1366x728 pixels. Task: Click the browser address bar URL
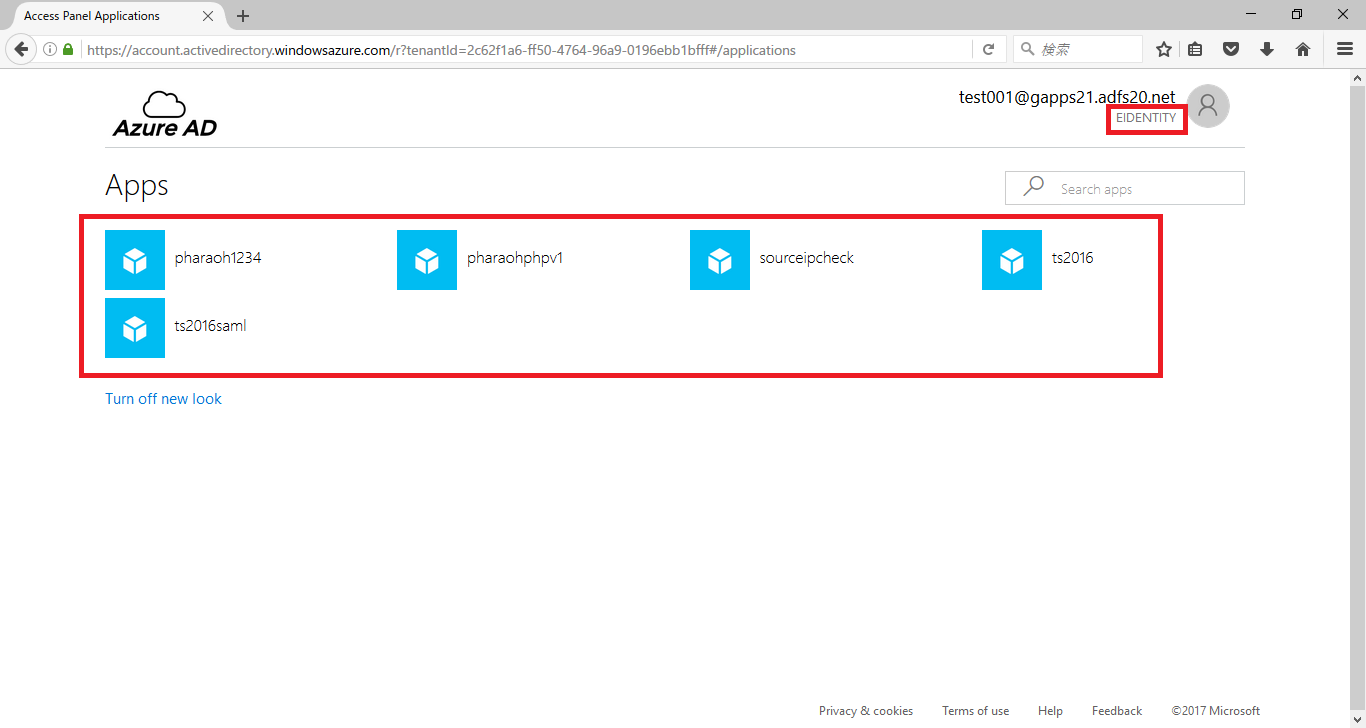(x=527, y=49)
